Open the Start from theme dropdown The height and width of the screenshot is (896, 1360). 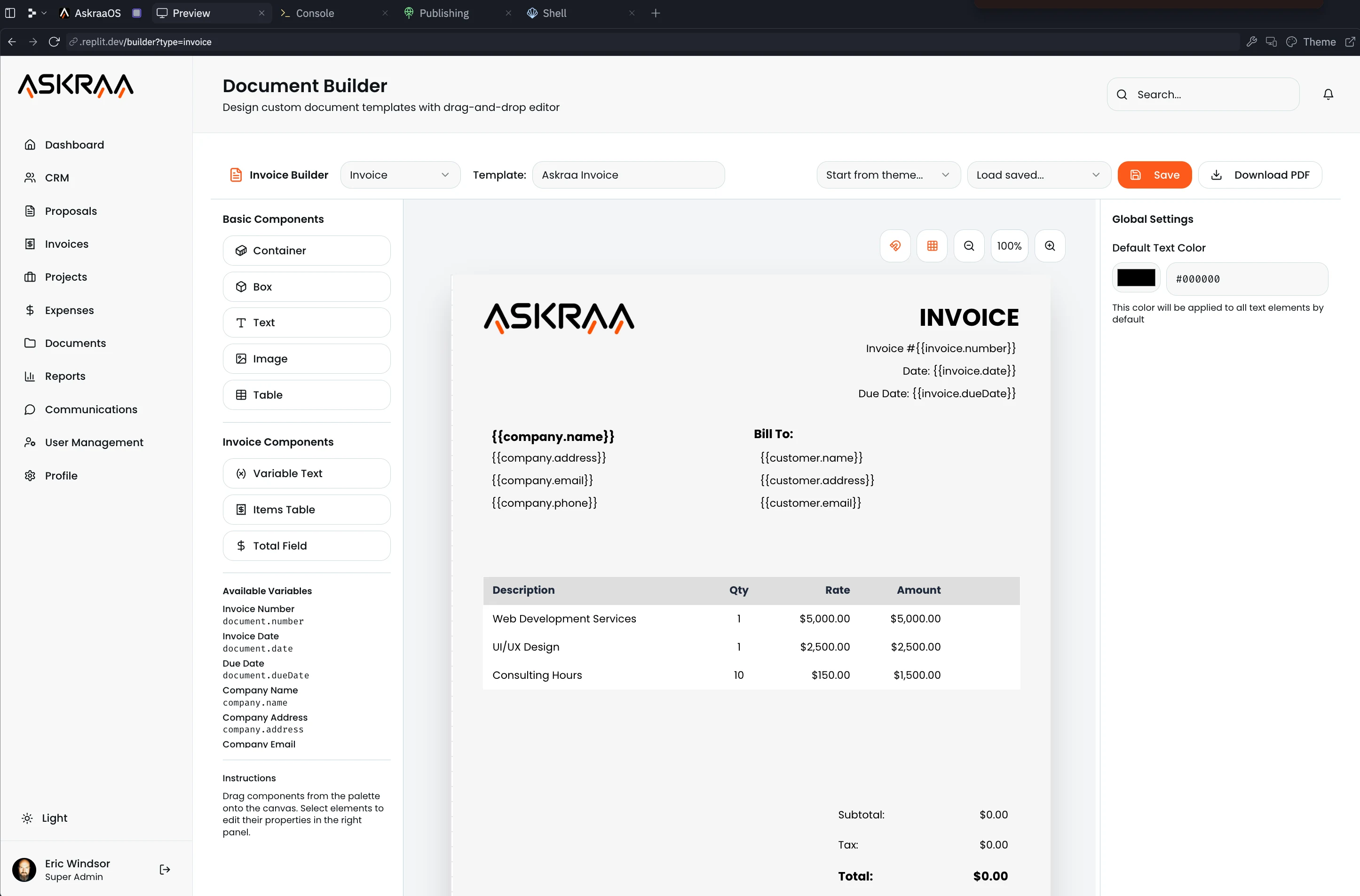[x=888, y=175]
